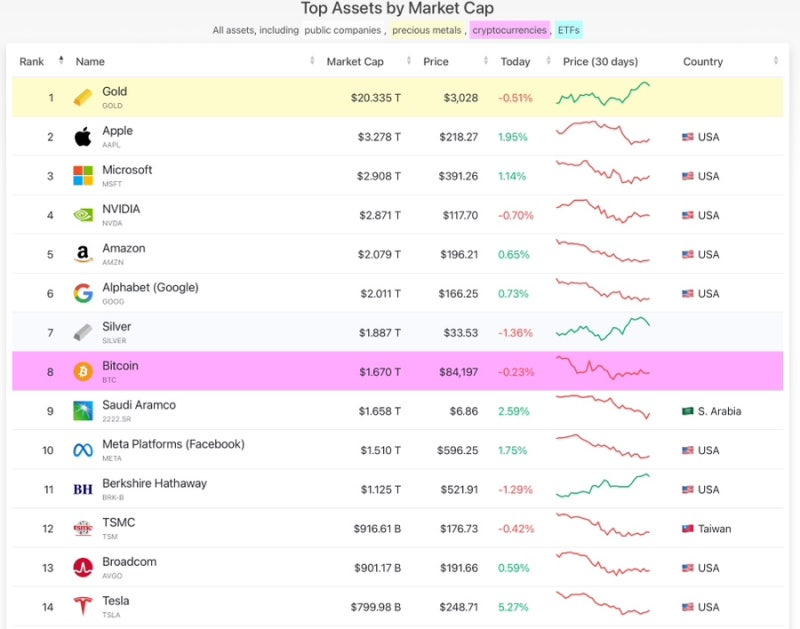Screen dimensions: 800x629
Task: Click the Tesla logo icon
Action: pyautogui.click(x=83, y=607)
